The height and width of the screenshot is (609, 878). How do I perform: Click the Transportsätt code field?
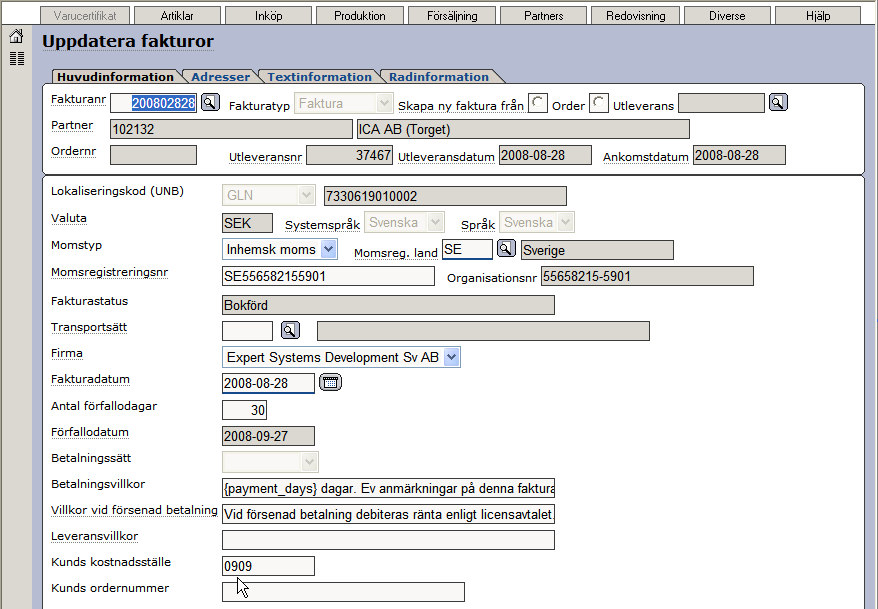point(247,331)
